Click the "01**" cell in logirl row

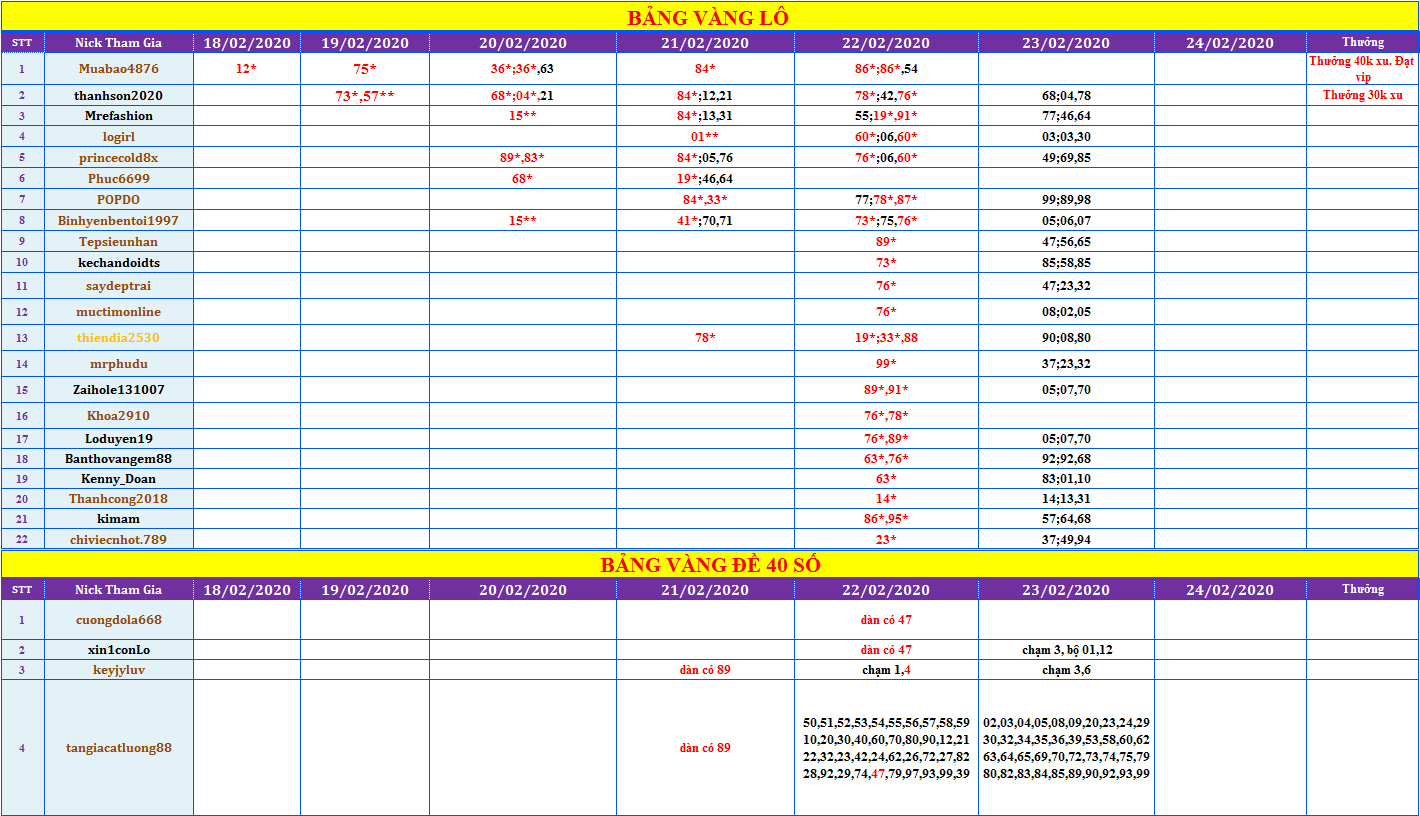[705, 137]
